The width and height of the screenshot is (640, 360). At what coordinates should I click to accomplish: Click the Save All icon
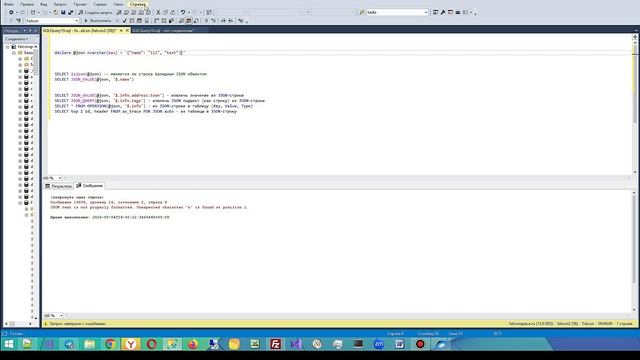point(70,13)
